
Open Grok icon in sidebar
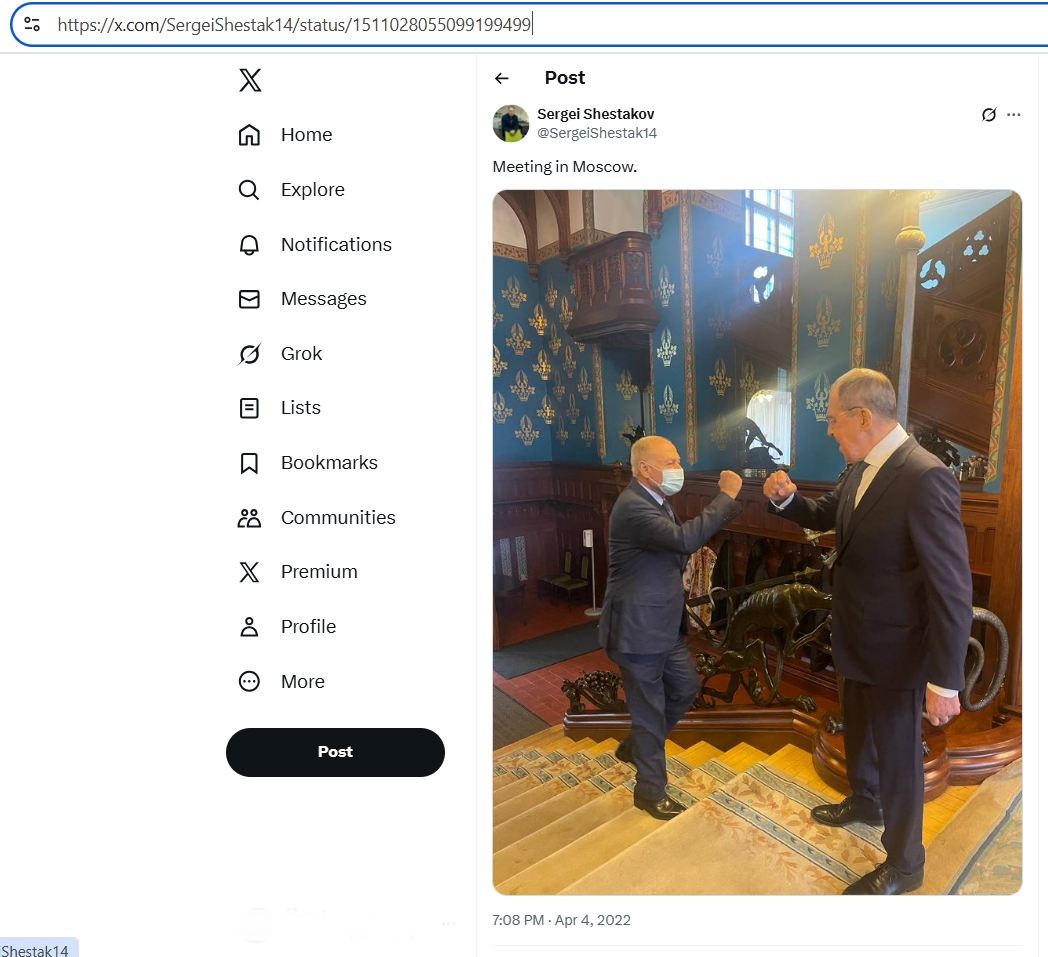pos(249,354)
